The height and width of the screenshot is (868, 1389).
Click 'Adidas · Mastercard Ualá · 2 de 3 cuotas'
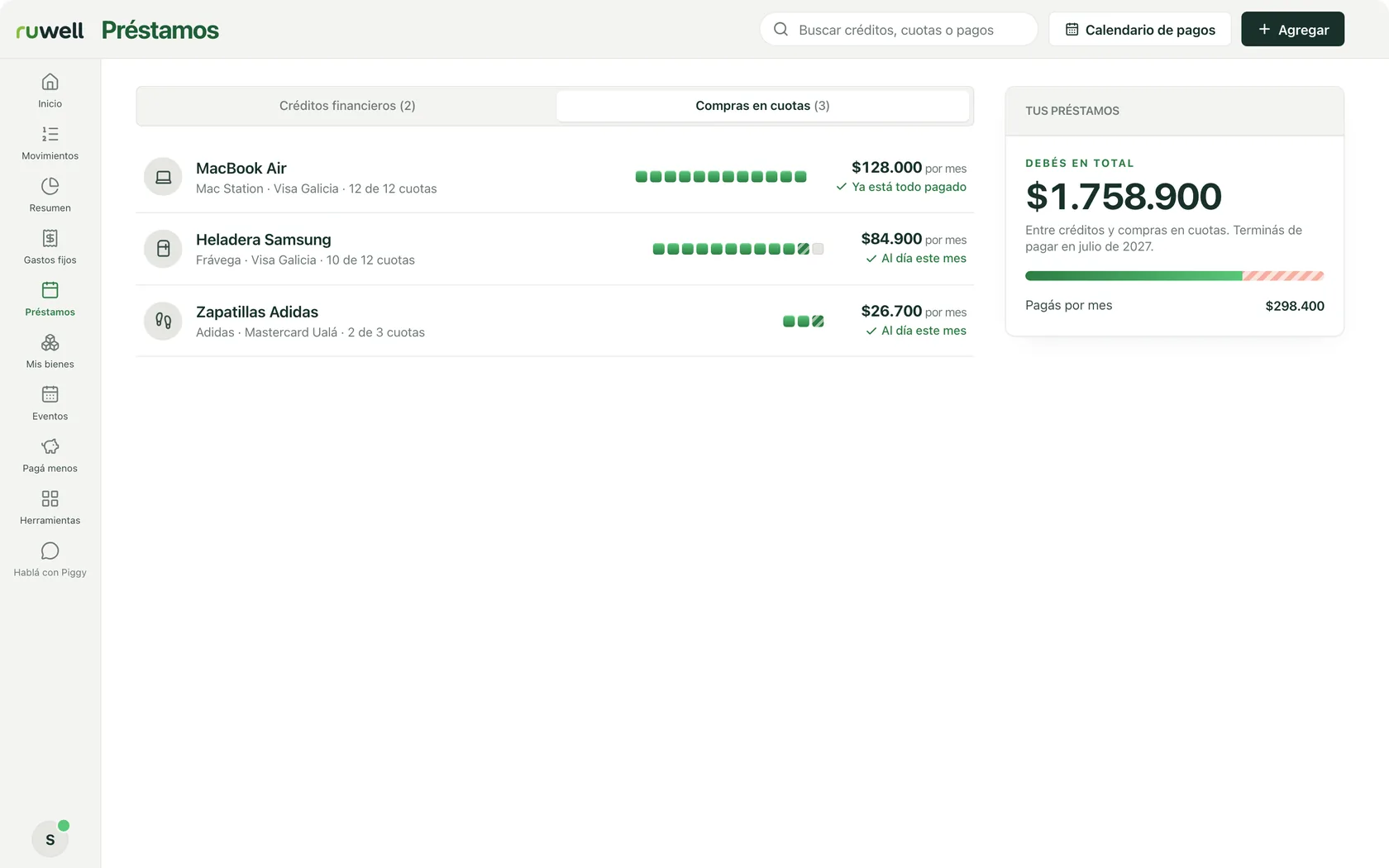coord(310,332)
